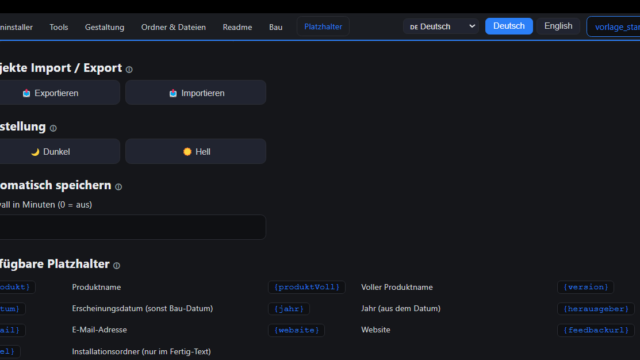The width and height of the screenshot is (640, 360).
Task: Show info for Import / Export heading
Action: [129, 69]
